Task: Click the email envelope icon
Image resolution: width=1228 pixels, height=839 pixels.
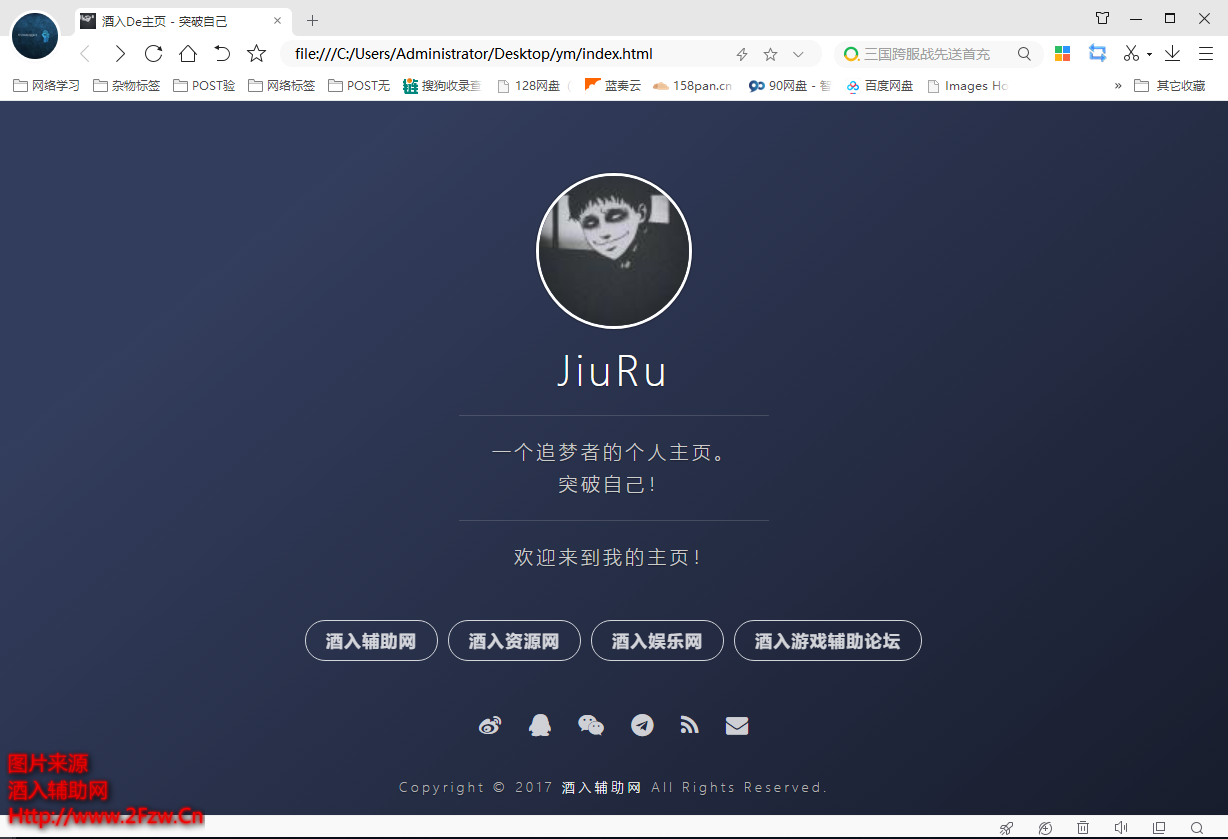Action: 737,726
